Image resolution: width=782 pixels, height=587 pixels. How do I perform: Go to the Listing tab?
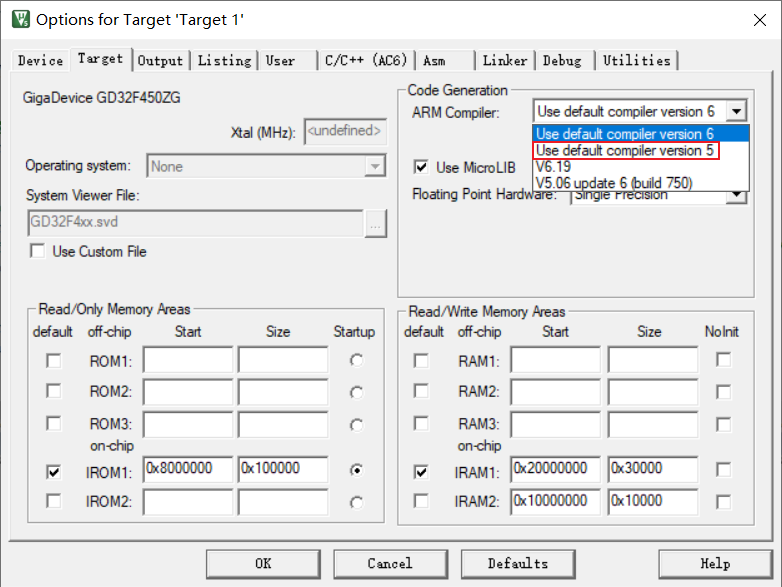point(224,61)
